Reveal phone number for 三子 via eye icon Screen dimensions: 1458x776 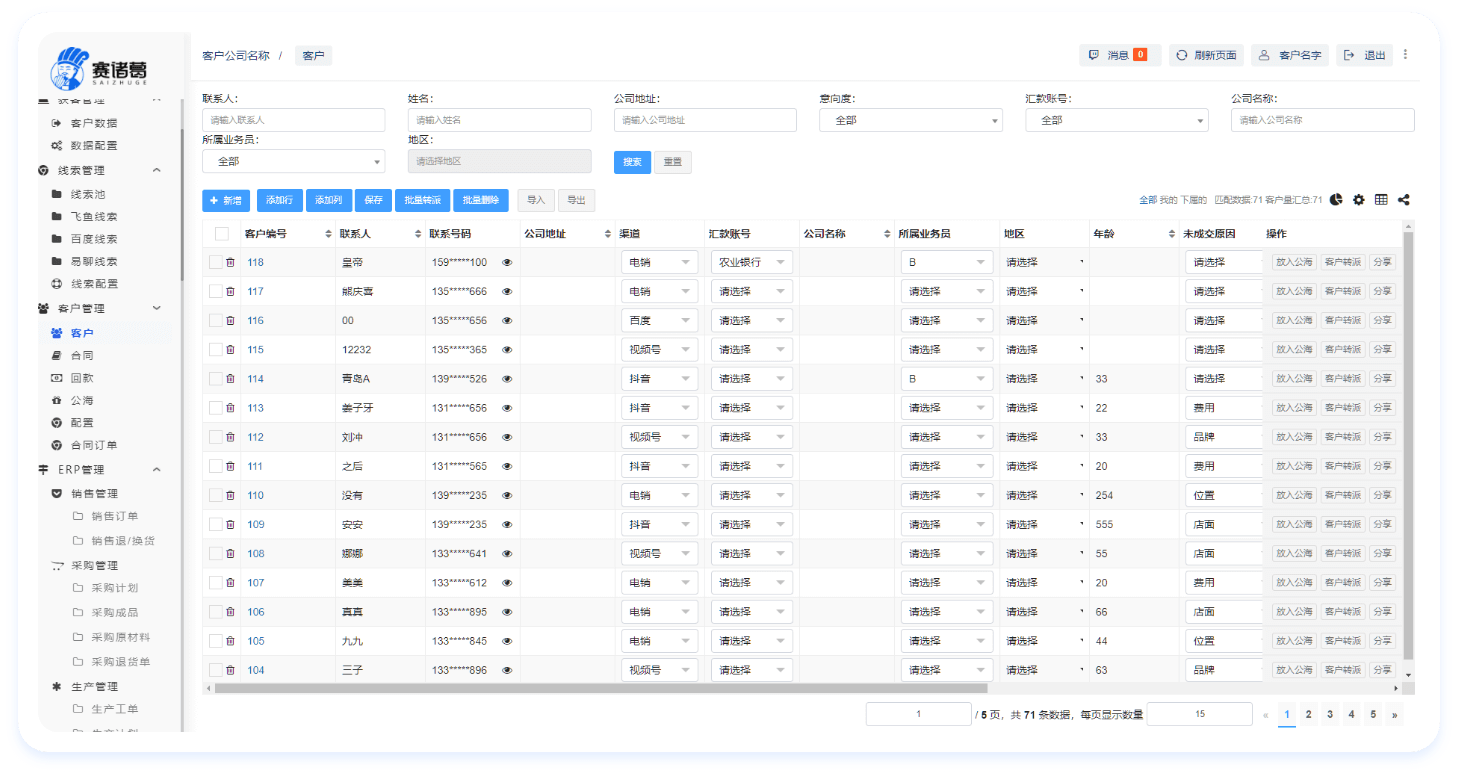[507, 670]
